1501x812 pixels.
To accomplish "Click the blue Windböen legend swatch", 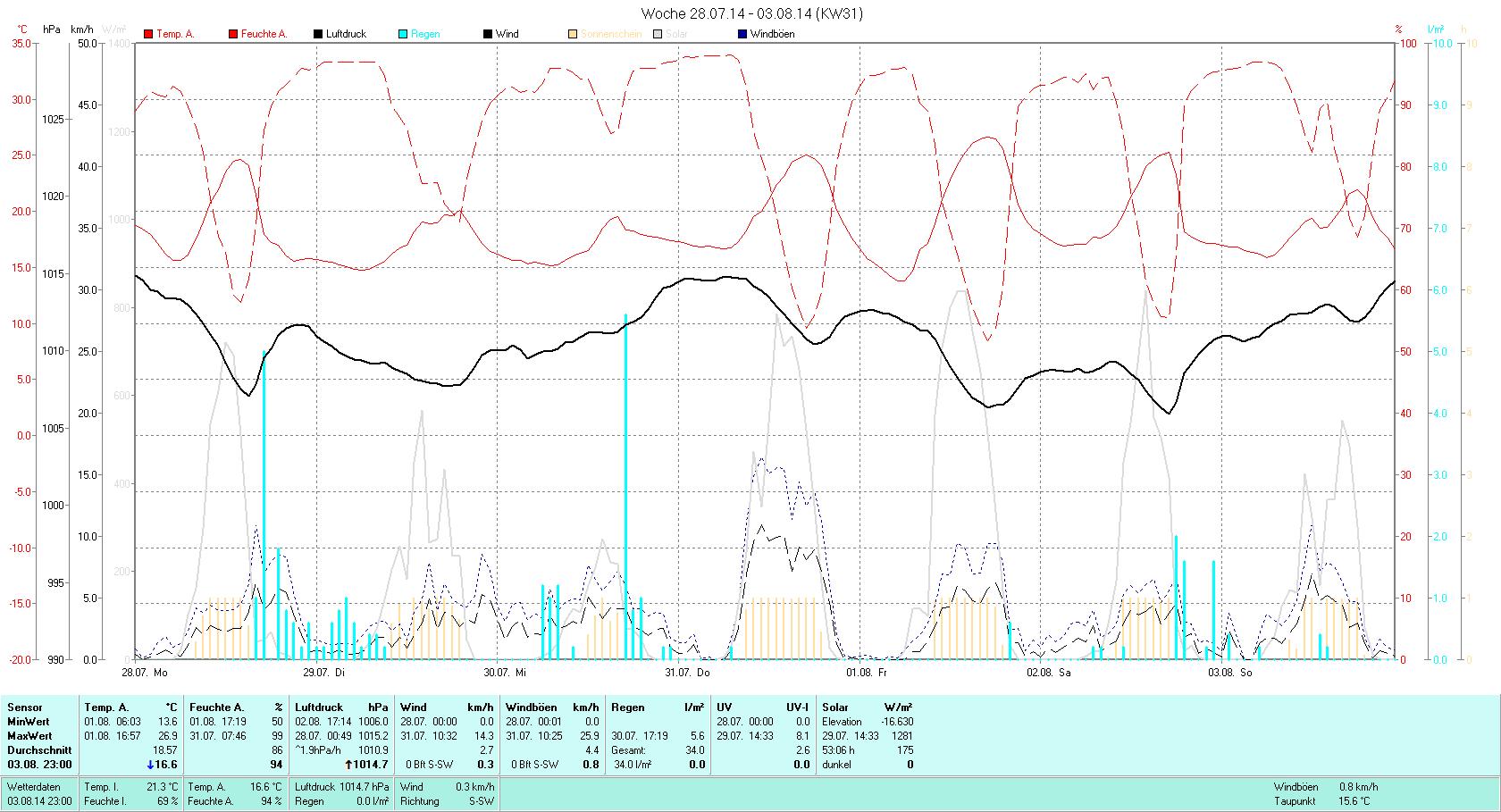I will [x=742, y=34].
